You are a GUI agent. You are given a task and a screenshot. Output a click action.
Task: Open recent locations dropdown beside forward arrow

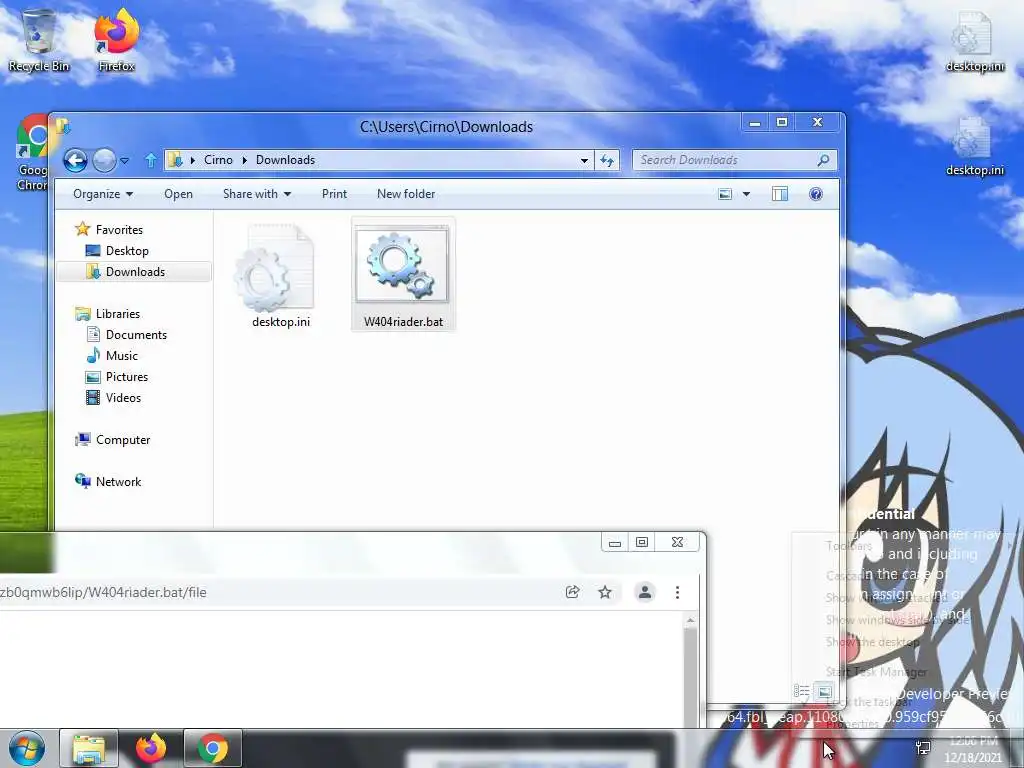125,160
